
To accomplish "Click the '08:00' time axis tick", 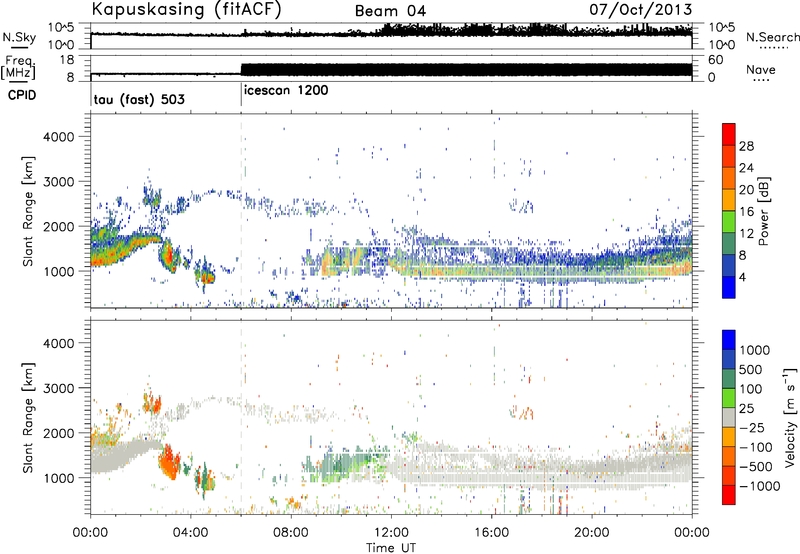I will 291,533.
